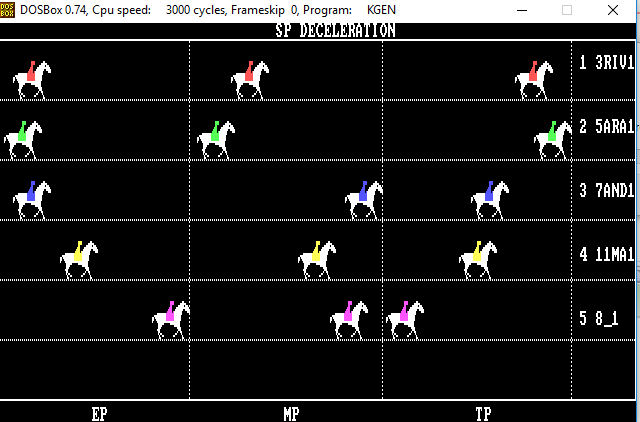Click the magenta horse in the EP column
The width and height of the screenshot is (640, 422).
[x=171, y=320]
